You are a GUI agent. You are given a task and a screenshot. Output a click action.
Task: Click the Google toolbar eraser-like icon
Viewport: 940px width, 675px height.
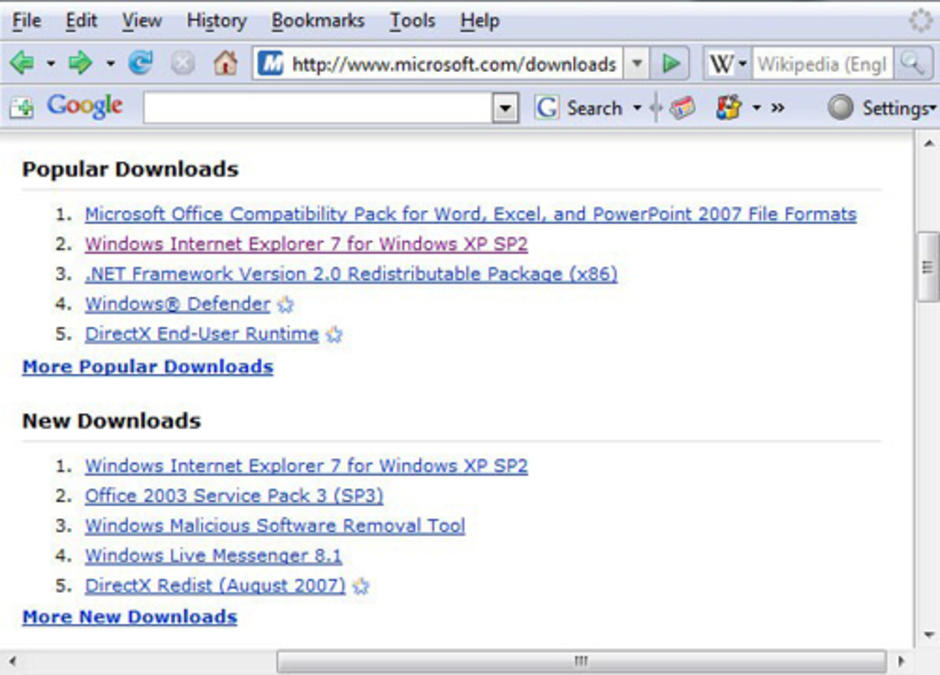(682, 109)
